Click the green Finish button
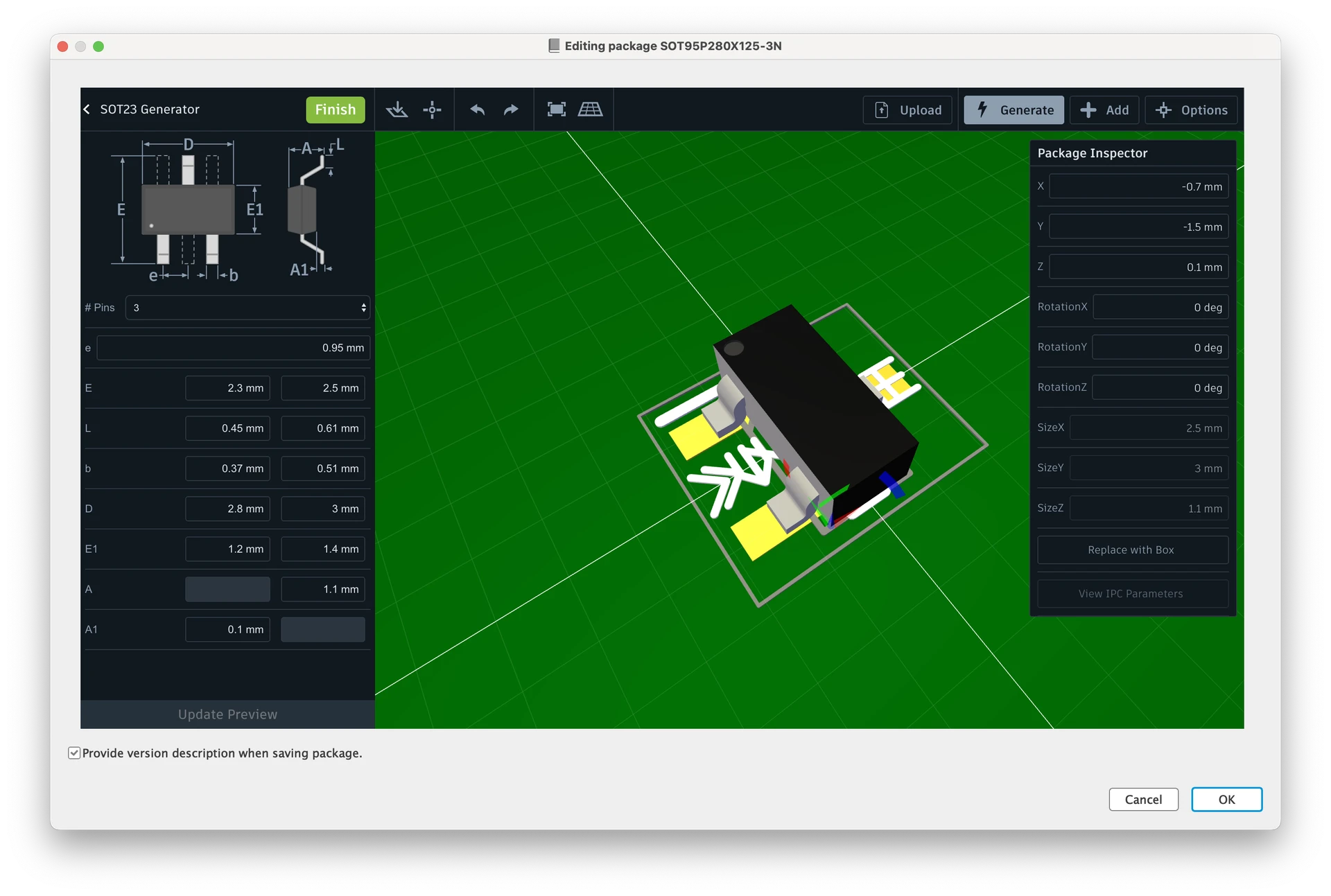Image resolution: width=1331 pixels, height=896 pixels. 336,109
